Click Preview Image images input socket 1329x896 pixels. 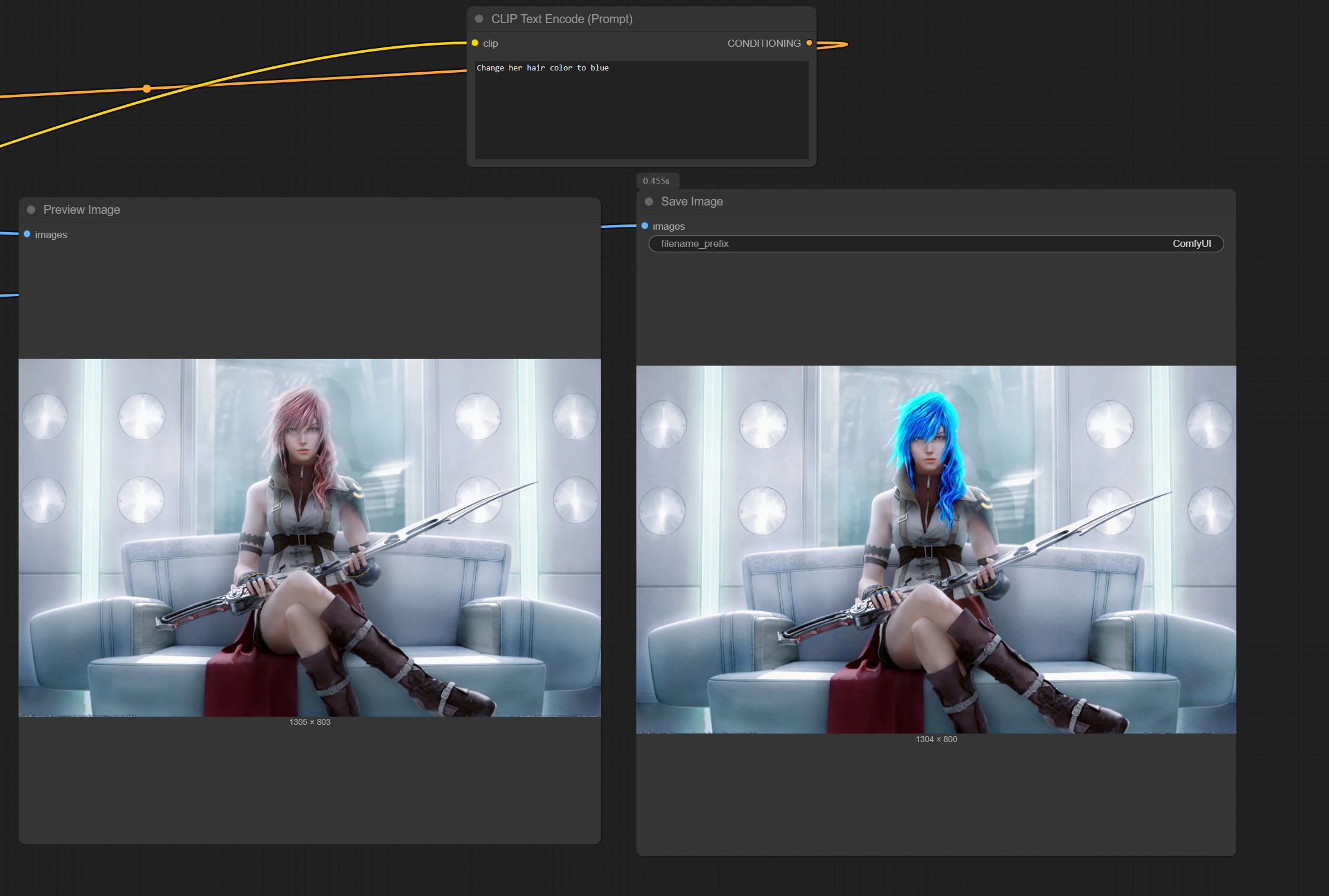click(27, 235)
